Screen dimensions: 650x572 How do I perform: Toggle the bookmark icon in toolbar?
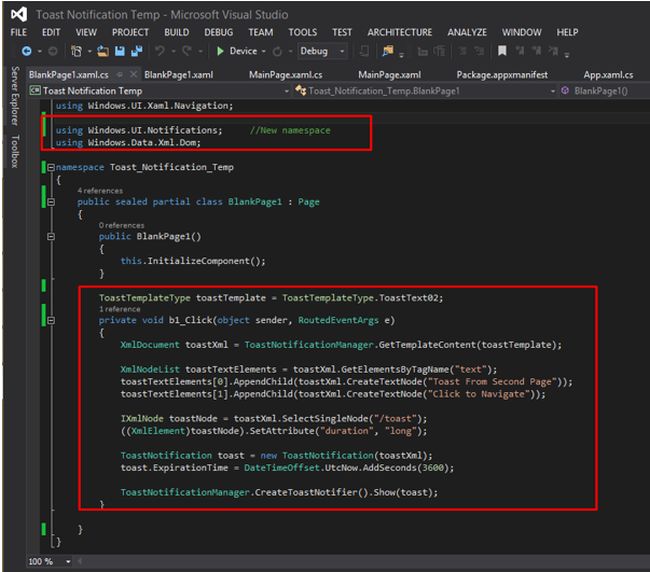tap(502, 51)
